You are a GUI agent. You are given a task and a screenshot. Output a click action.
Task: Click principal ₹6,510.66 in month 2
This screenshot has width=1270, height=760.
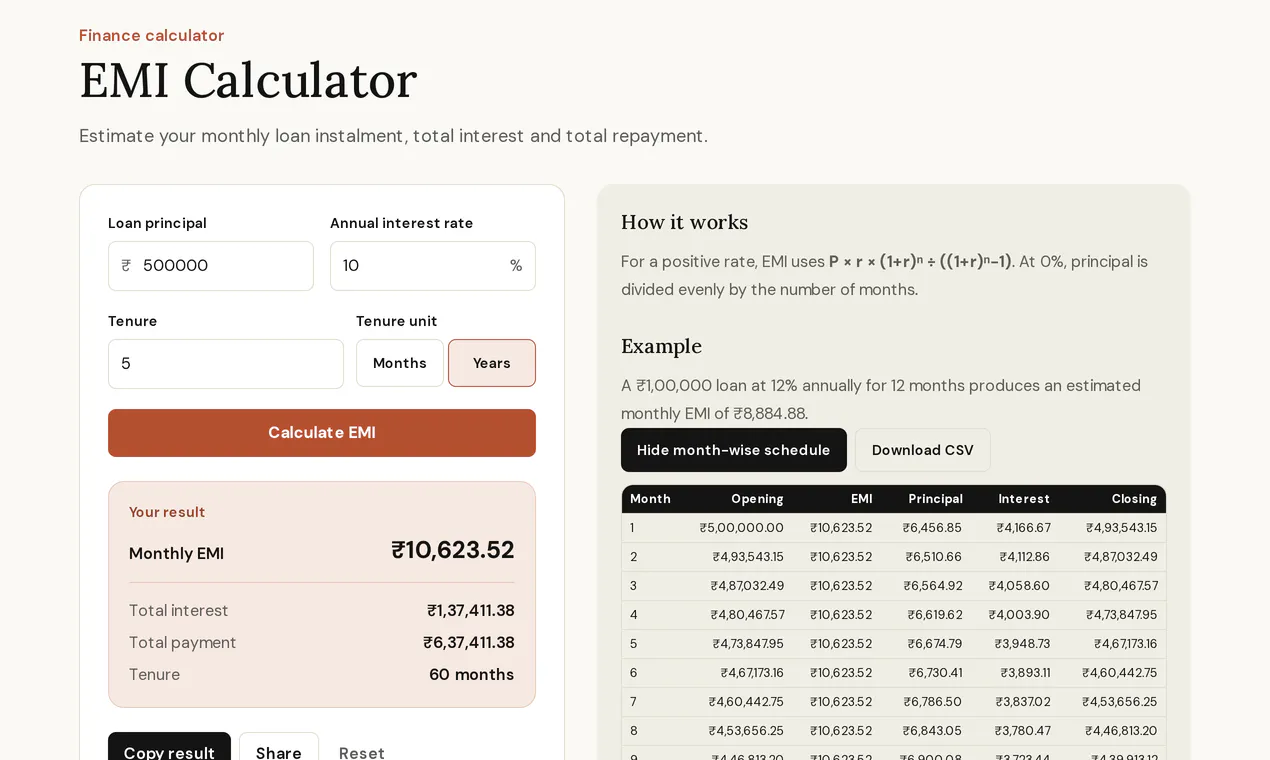[934, 557]
